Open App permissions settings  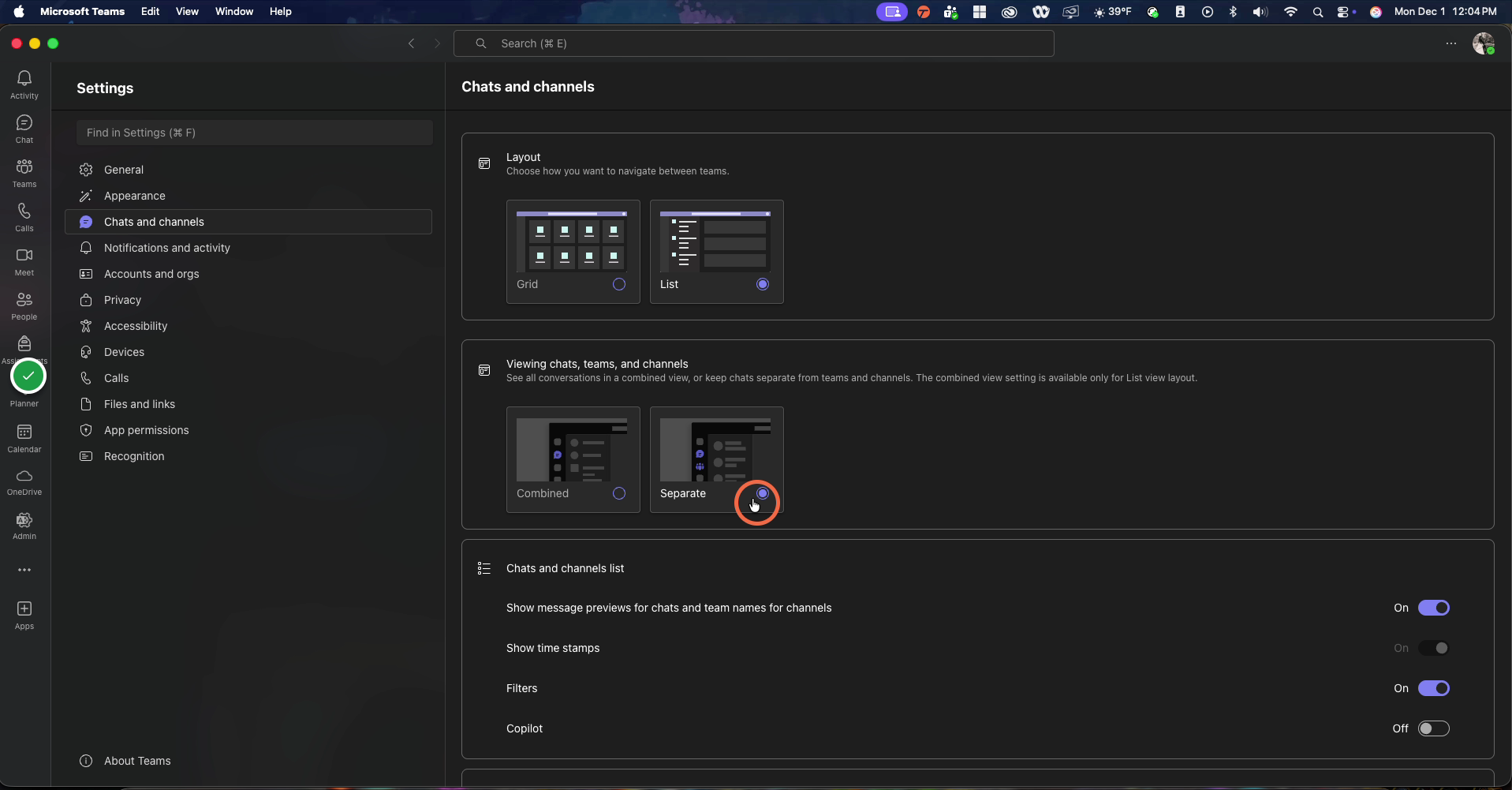coord(248,430)
